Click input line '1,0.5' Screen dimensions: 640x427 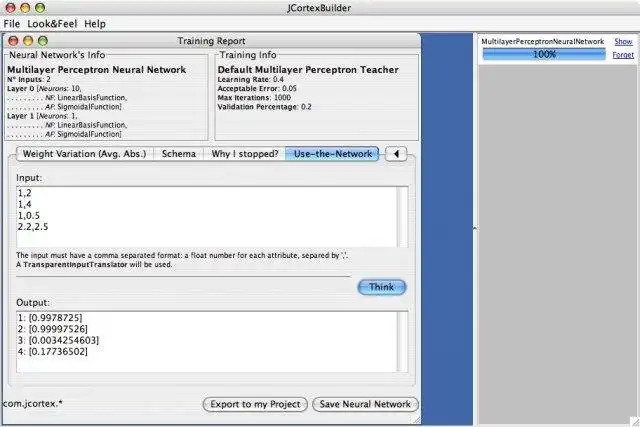click(29, 216)
